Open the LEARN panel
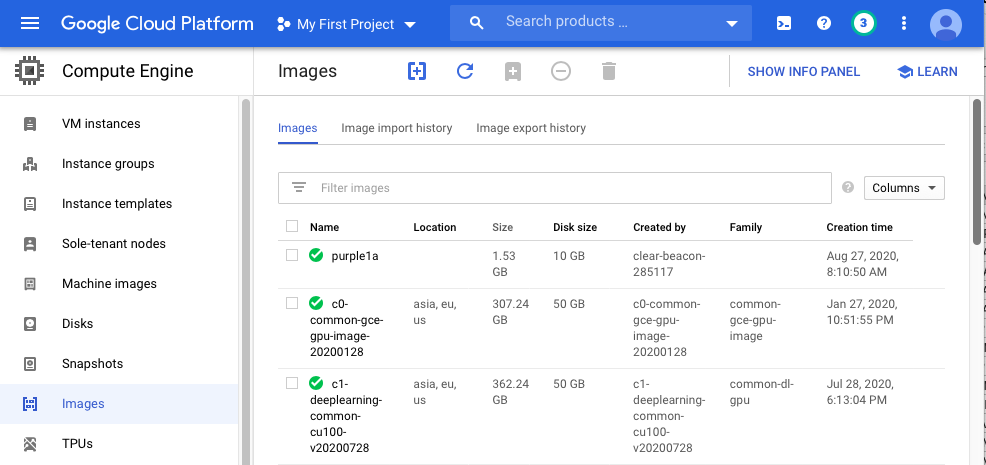Image resolution: width=986 pixels, height=465 pixels. coord(927,71)
